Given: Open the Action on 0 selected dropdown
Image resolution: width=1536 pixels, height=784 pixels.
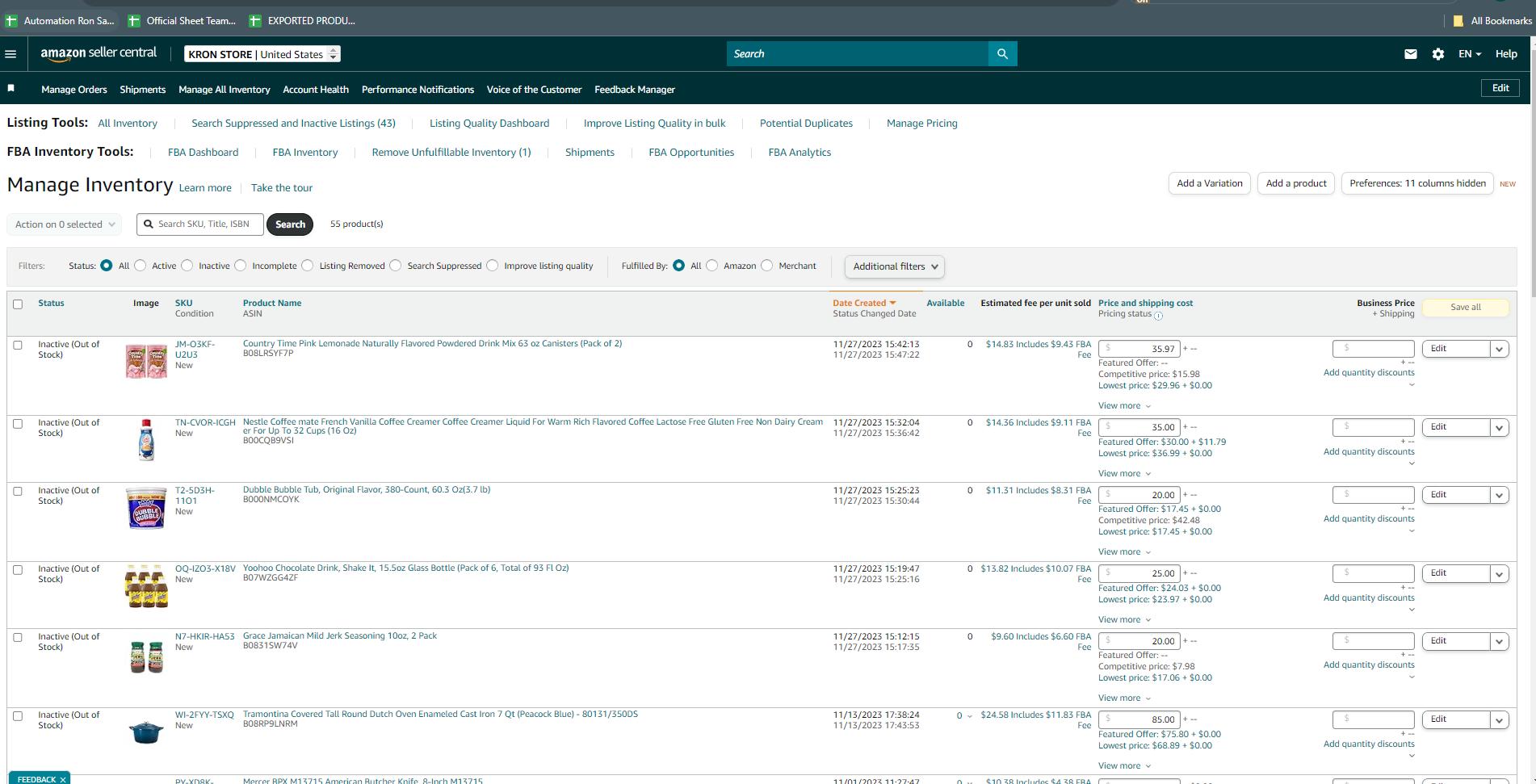Looking at the screenshot, I should (x=65, y=224).
